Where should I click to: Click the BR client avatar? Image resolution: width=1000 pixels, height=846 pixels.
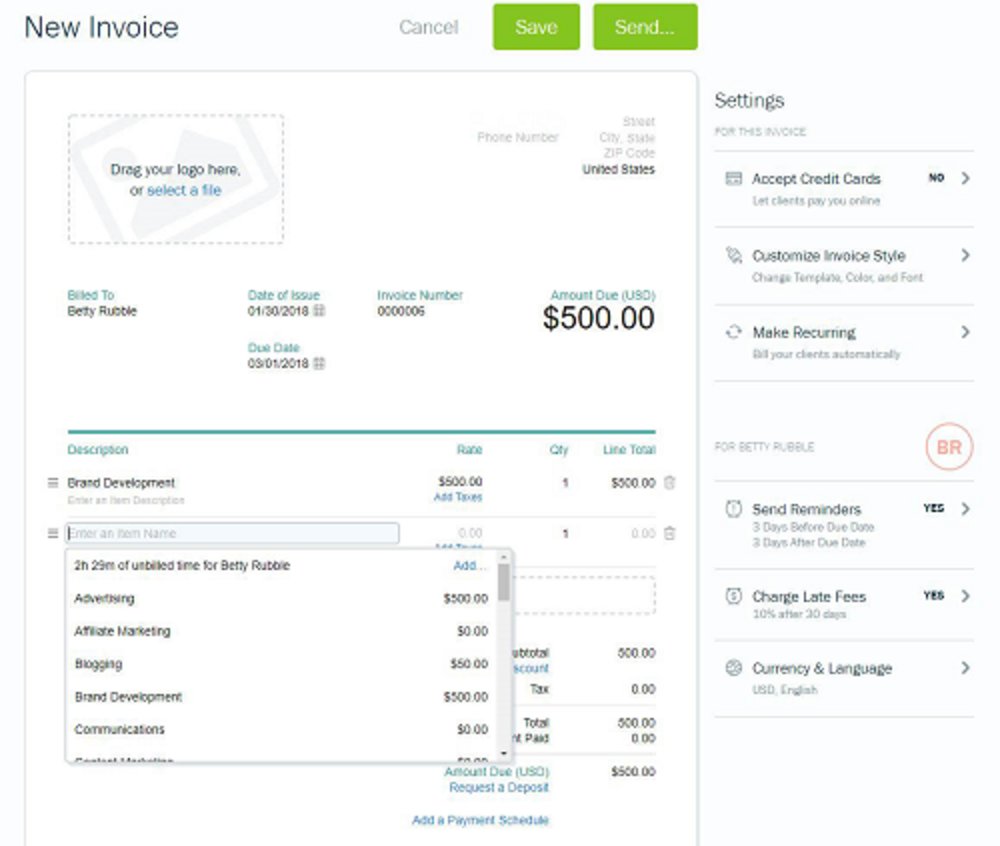949,447
